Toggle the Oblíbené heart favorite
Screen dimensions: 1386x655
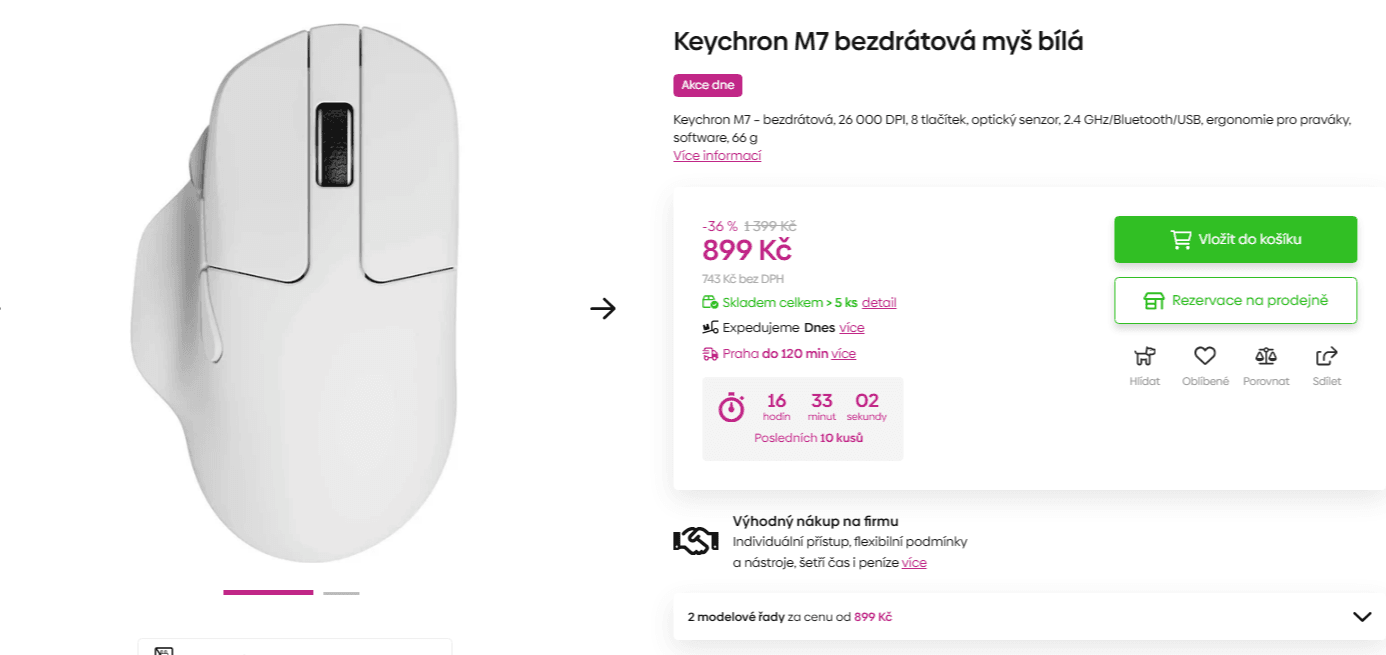pos(1205,357)
